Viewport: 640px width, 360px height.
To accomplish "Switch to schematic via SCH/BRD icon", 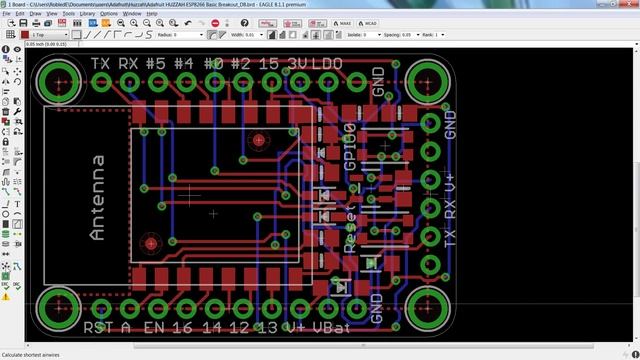I will [62, 23].
